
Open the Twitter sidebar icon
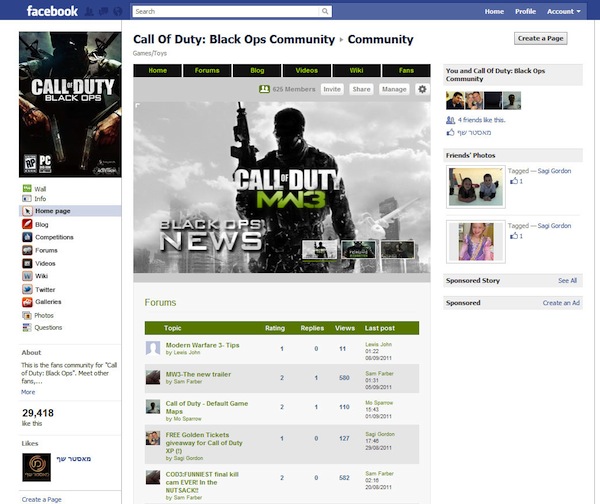pyautogui.click(x=27, y=289)
